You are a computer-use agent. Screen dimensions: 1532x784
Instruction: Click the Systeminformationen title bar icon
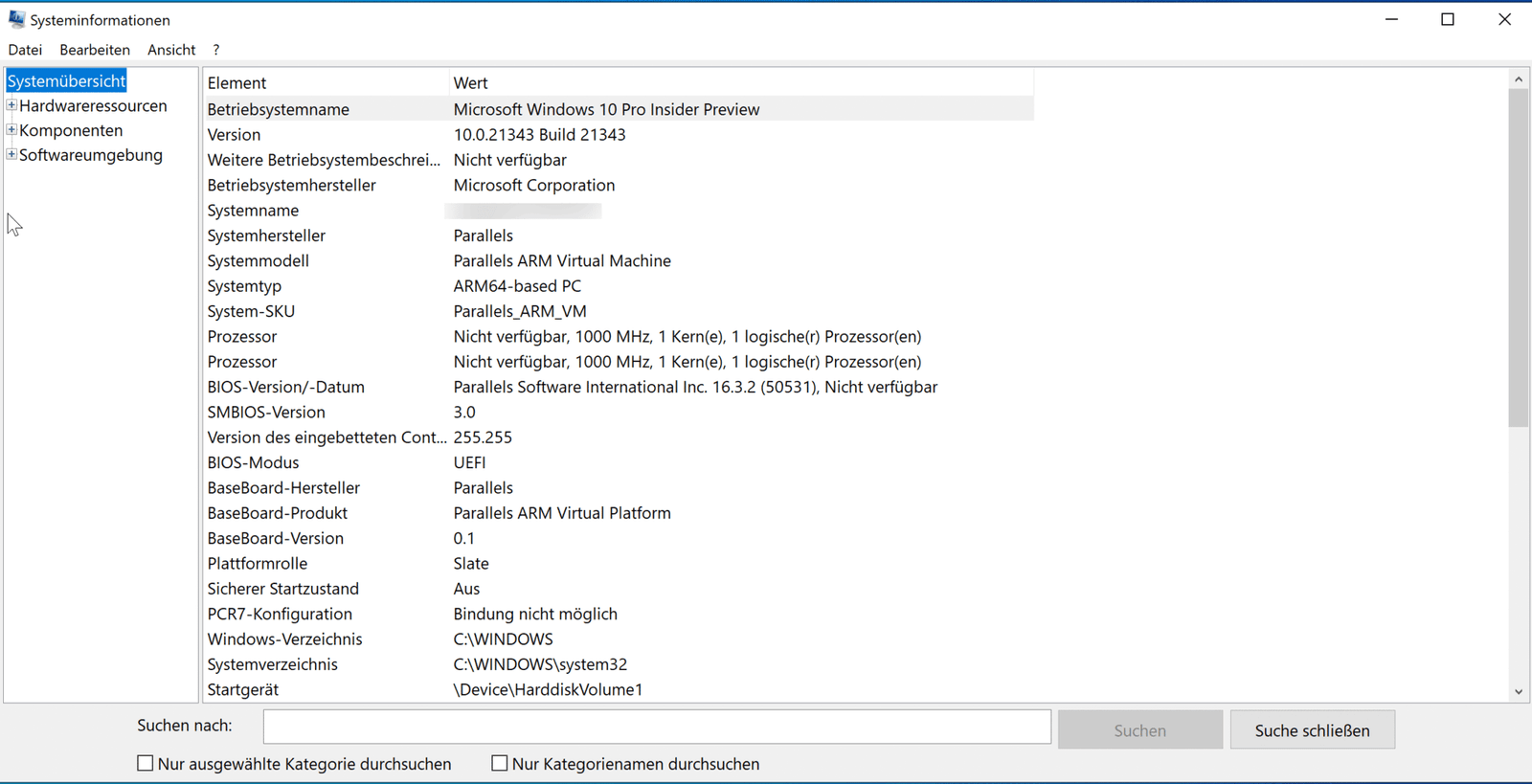(16, 19)
